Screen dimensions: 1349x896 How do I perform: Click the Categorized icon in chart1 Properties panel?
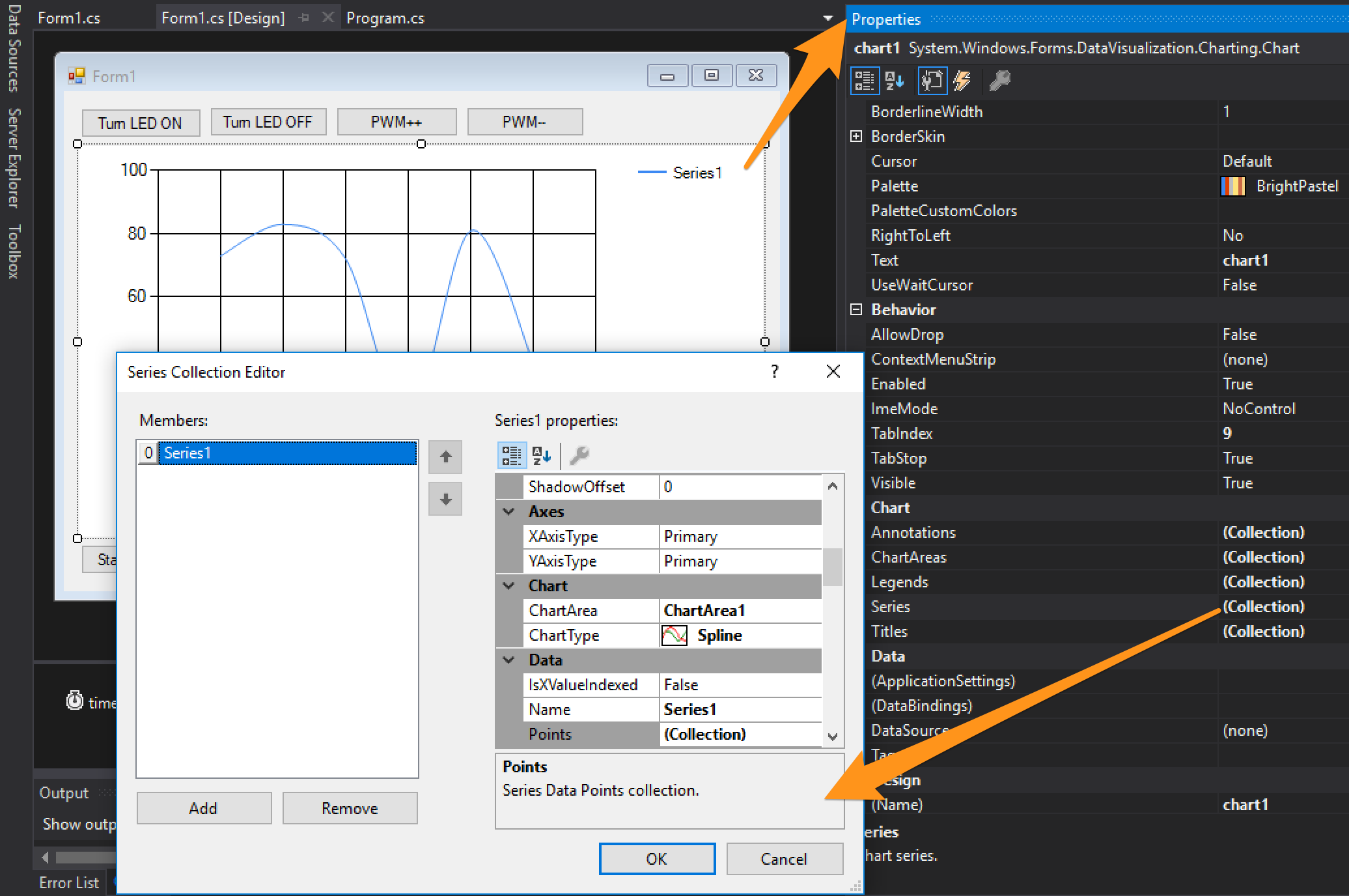tap(863, 79)
